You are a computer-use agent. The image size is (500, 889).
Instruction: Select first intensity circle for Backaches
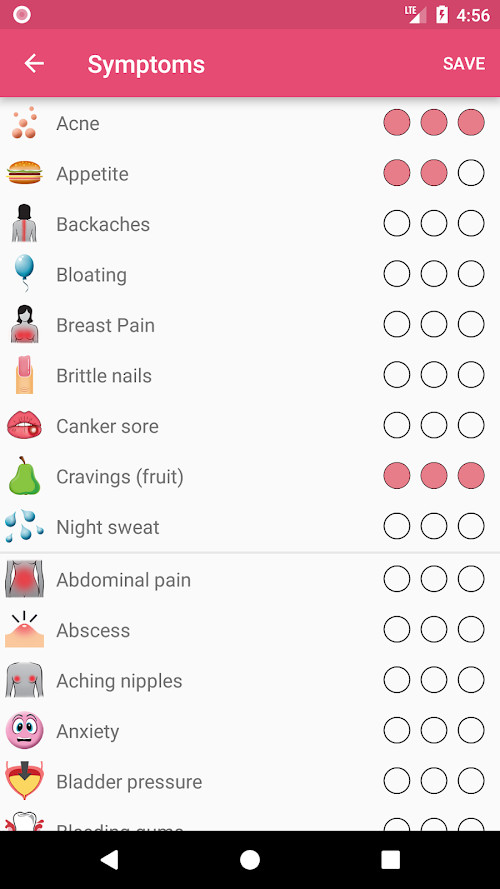tap(397, 223)
